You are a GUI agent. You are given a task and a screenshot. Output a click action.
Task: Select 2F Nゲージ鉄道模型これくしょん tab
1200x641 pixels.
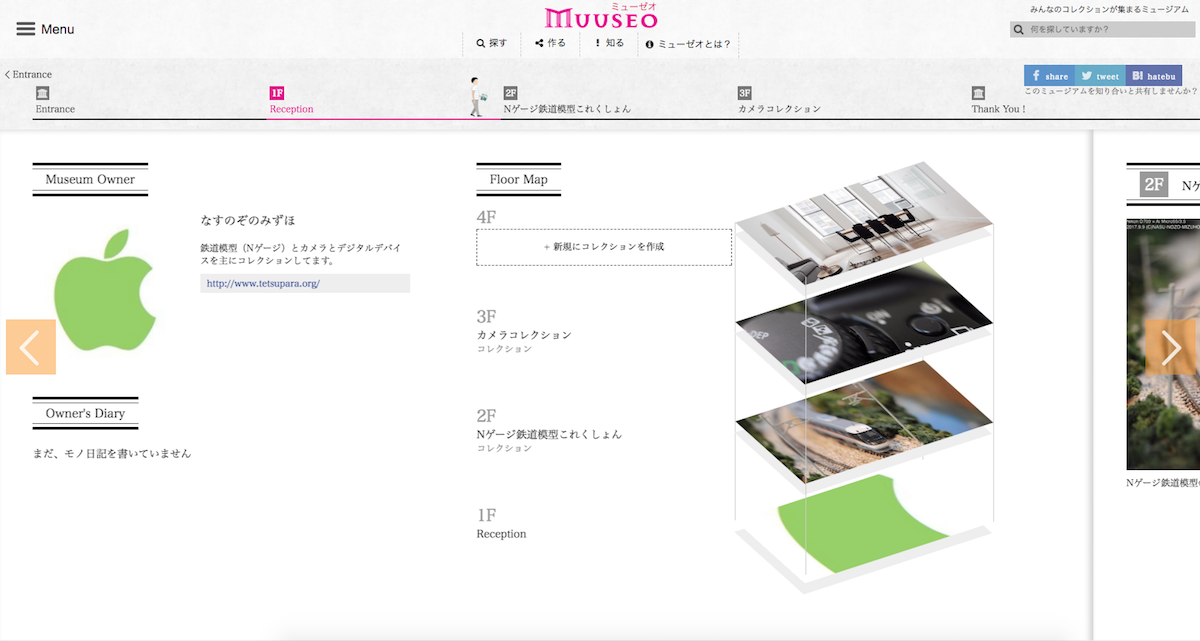pos(567,109)
